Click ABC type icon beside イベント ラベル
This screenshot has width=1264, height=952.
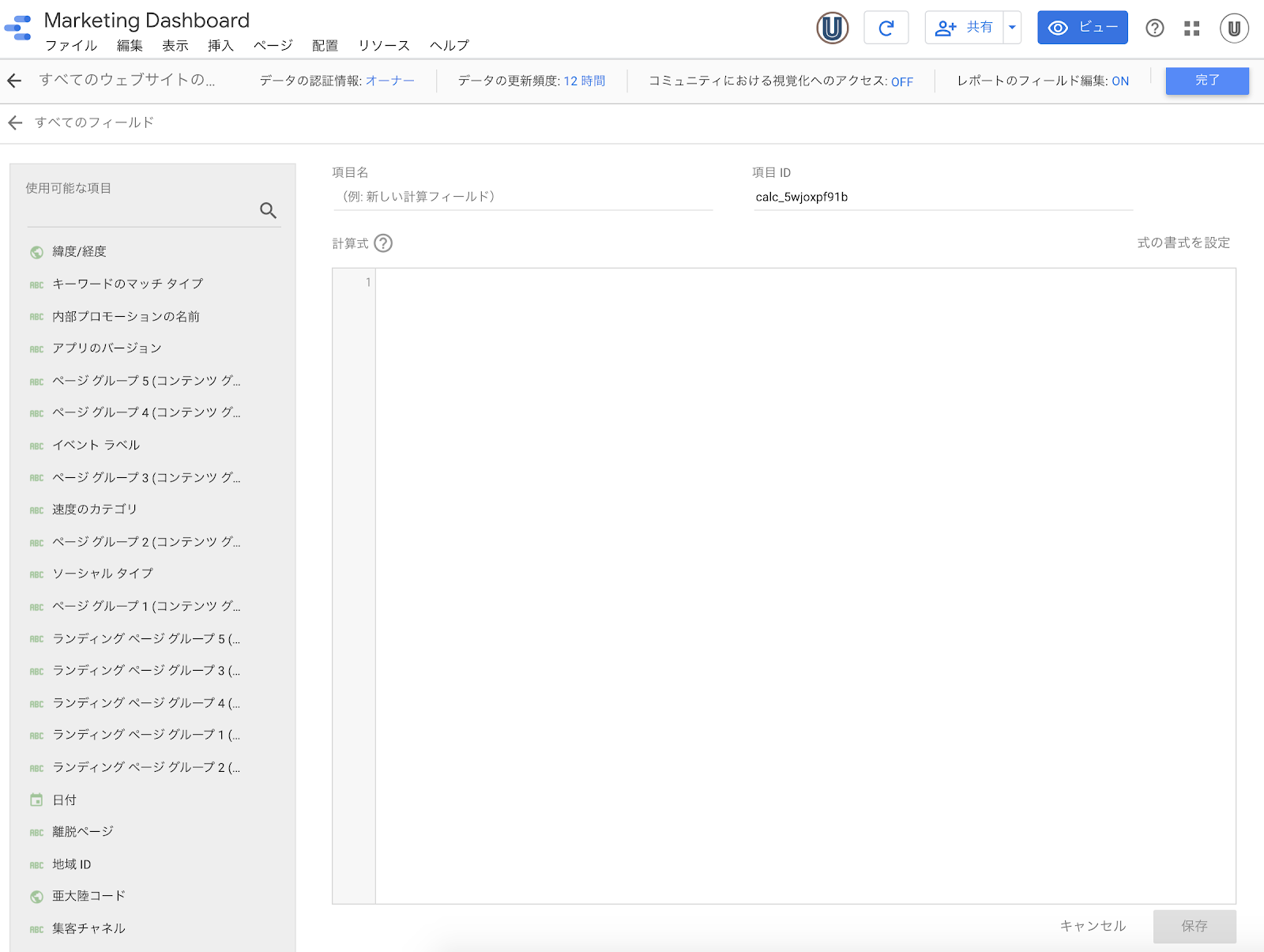(x=36, y=446)
